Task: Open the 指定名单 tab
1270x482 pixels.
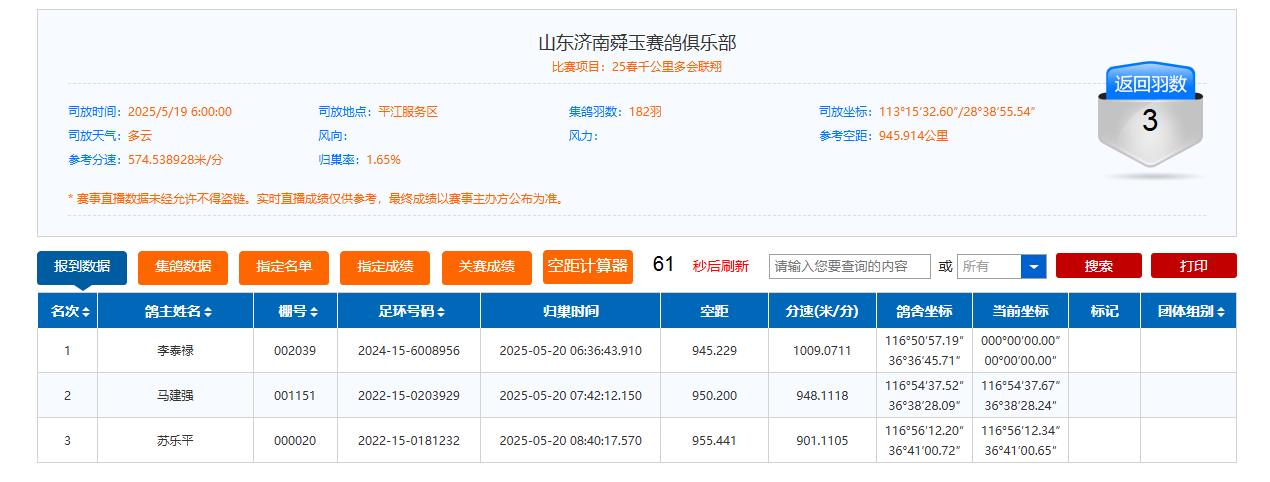Action: [284, 266]
